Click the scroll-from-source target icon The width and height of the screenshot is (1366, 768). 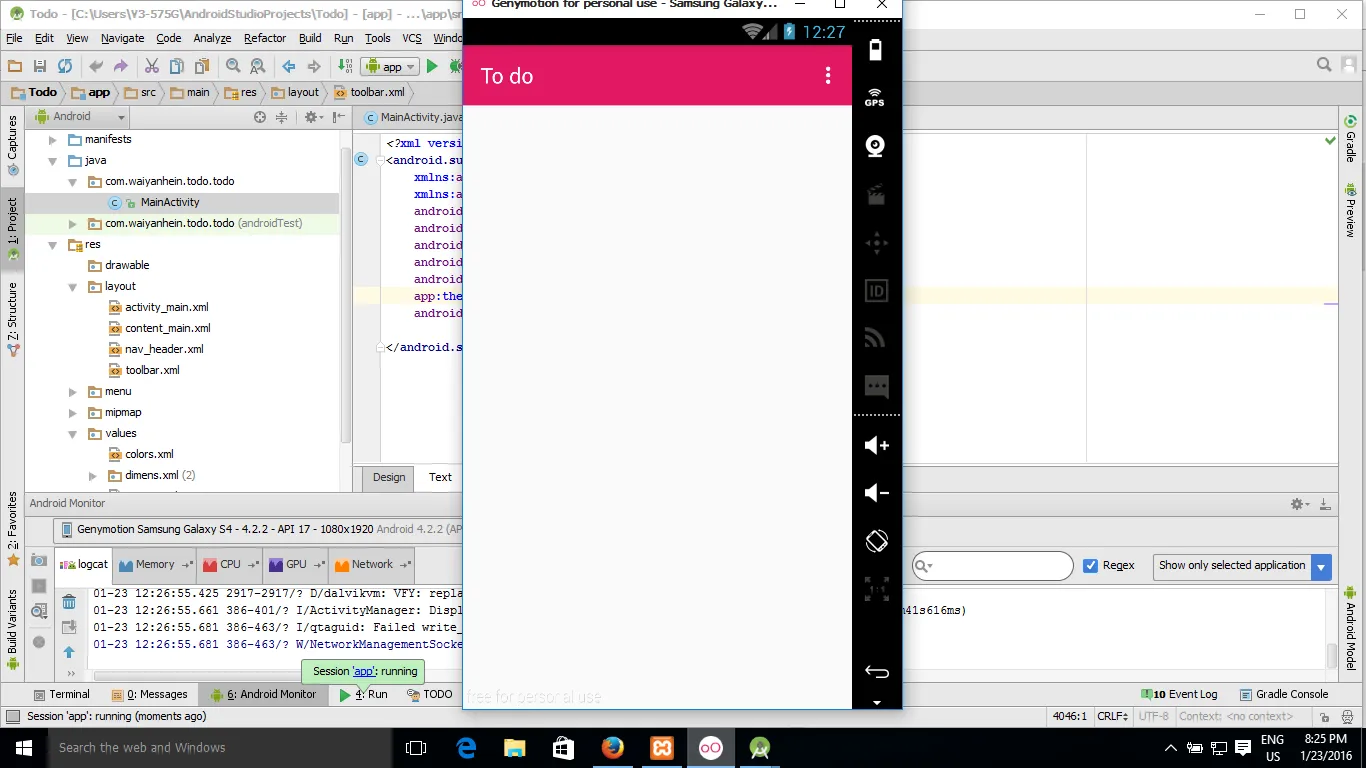[x=260, y=117]
